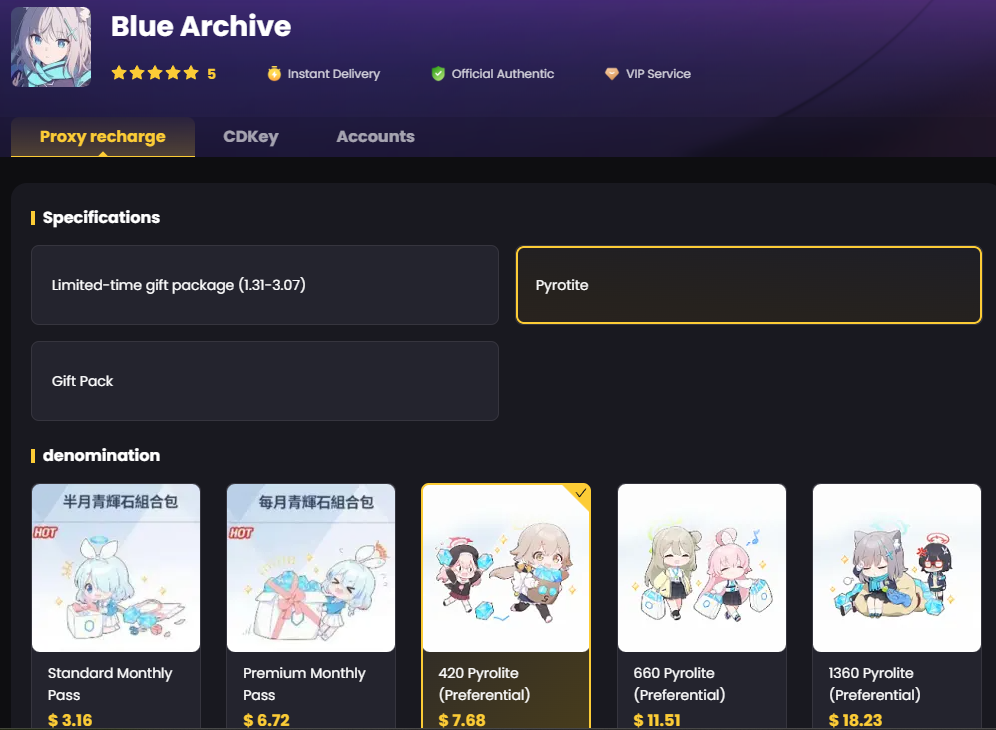Click the HOT badge on Premium Monthly Pass
996x730 pixels.
point(241,533)
